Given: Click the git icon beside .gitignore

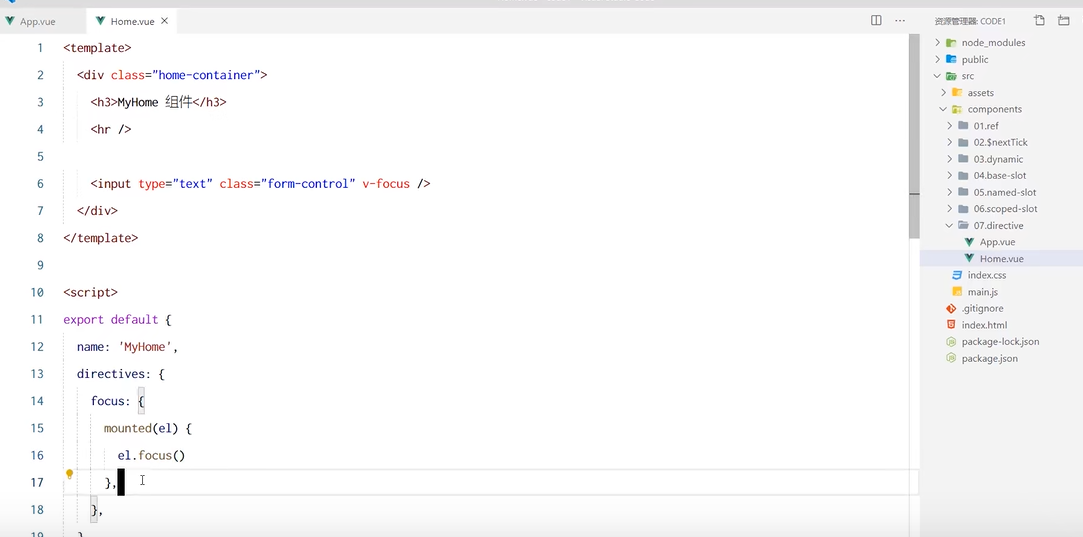Looking at the screenshot, I should coord(951,308).
